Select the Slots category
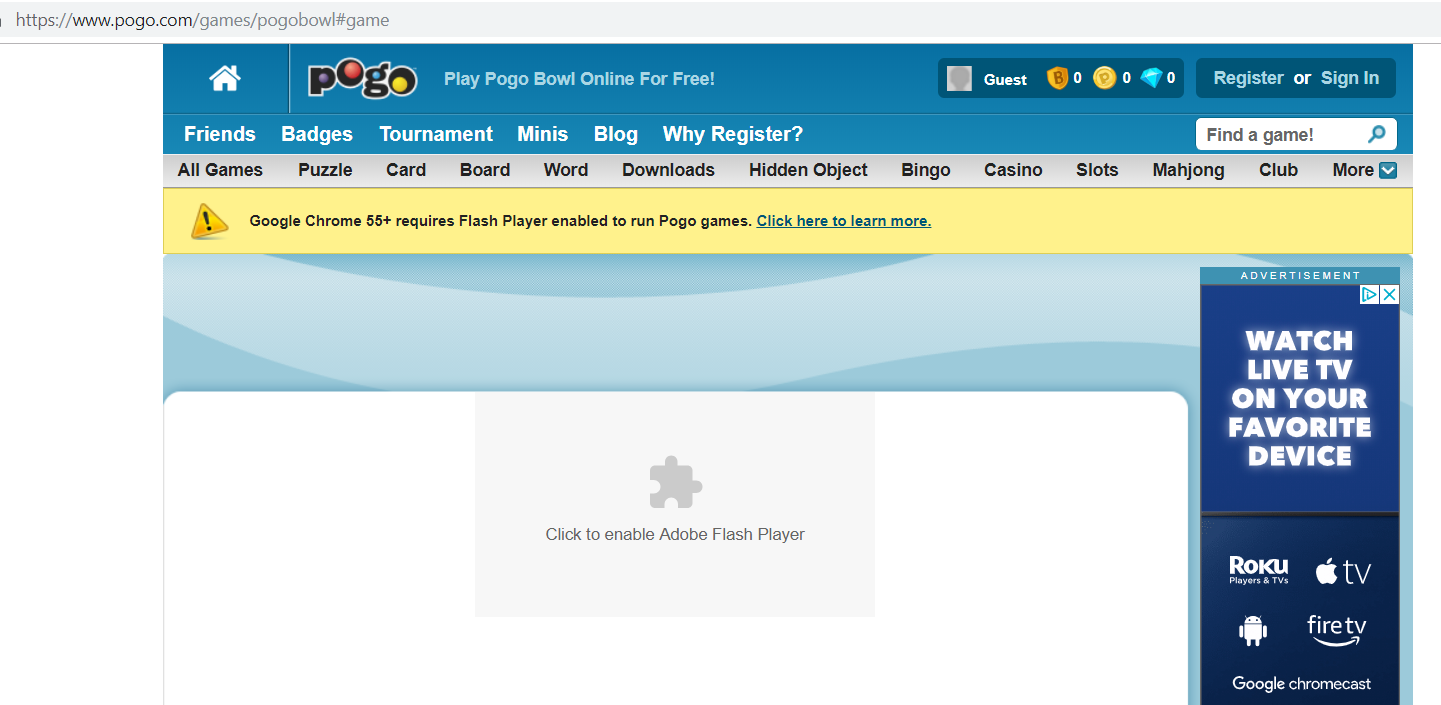This screenshot has height=705, width=1441. coord(1097,170)
